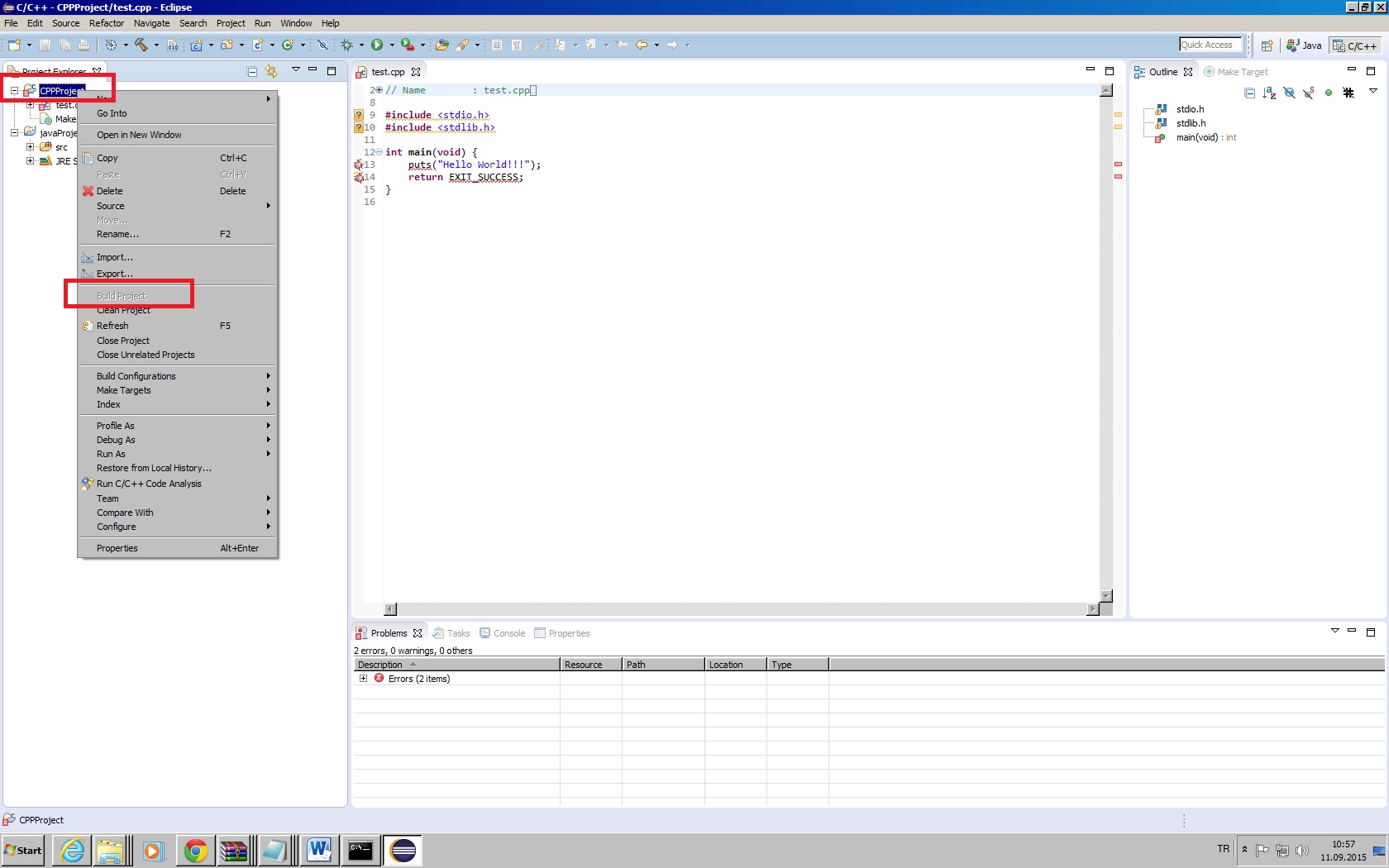Open the Problems view menu triangle
This screenshot has height=868, width=1389.
(1334, 631)
